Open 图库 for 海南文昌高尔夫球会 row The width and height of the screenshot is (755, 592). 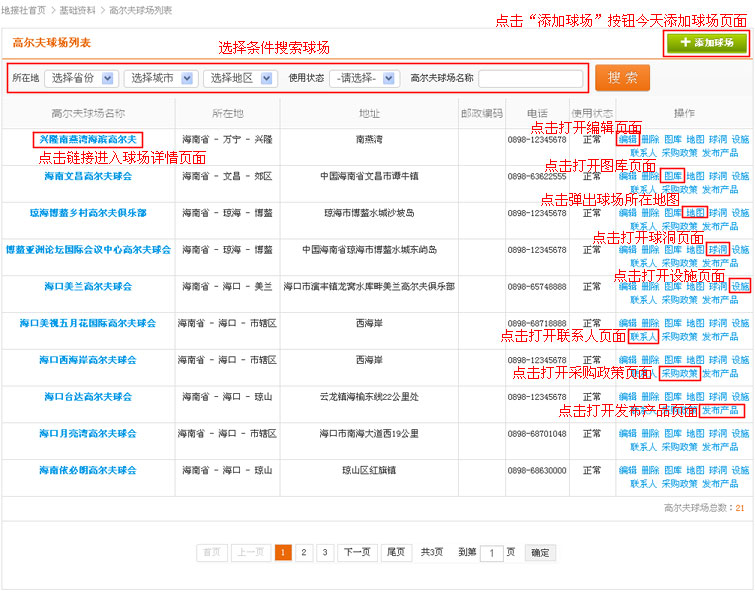pyautogui.click(x=673, y=176)
